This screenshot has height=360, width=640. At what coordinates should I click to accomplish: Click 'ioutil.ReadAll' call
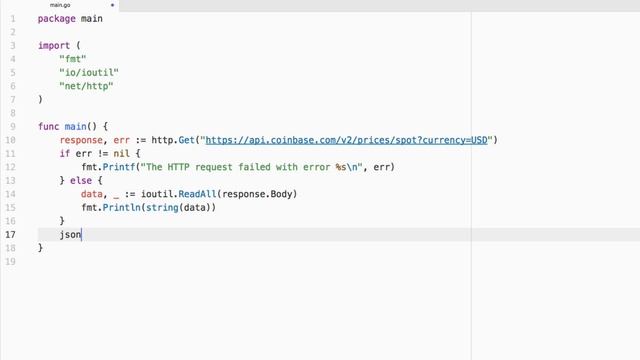[x=178, y=194]
